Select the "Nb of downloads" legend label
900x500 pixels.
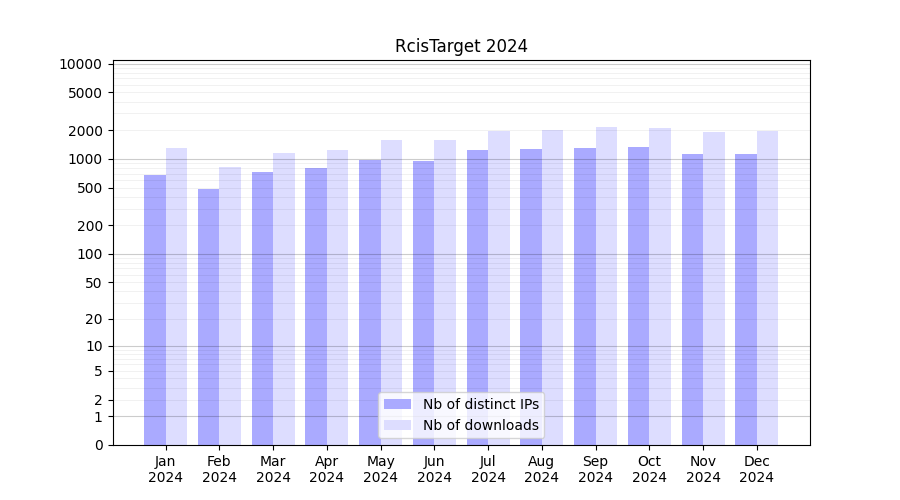click(480, 425)
